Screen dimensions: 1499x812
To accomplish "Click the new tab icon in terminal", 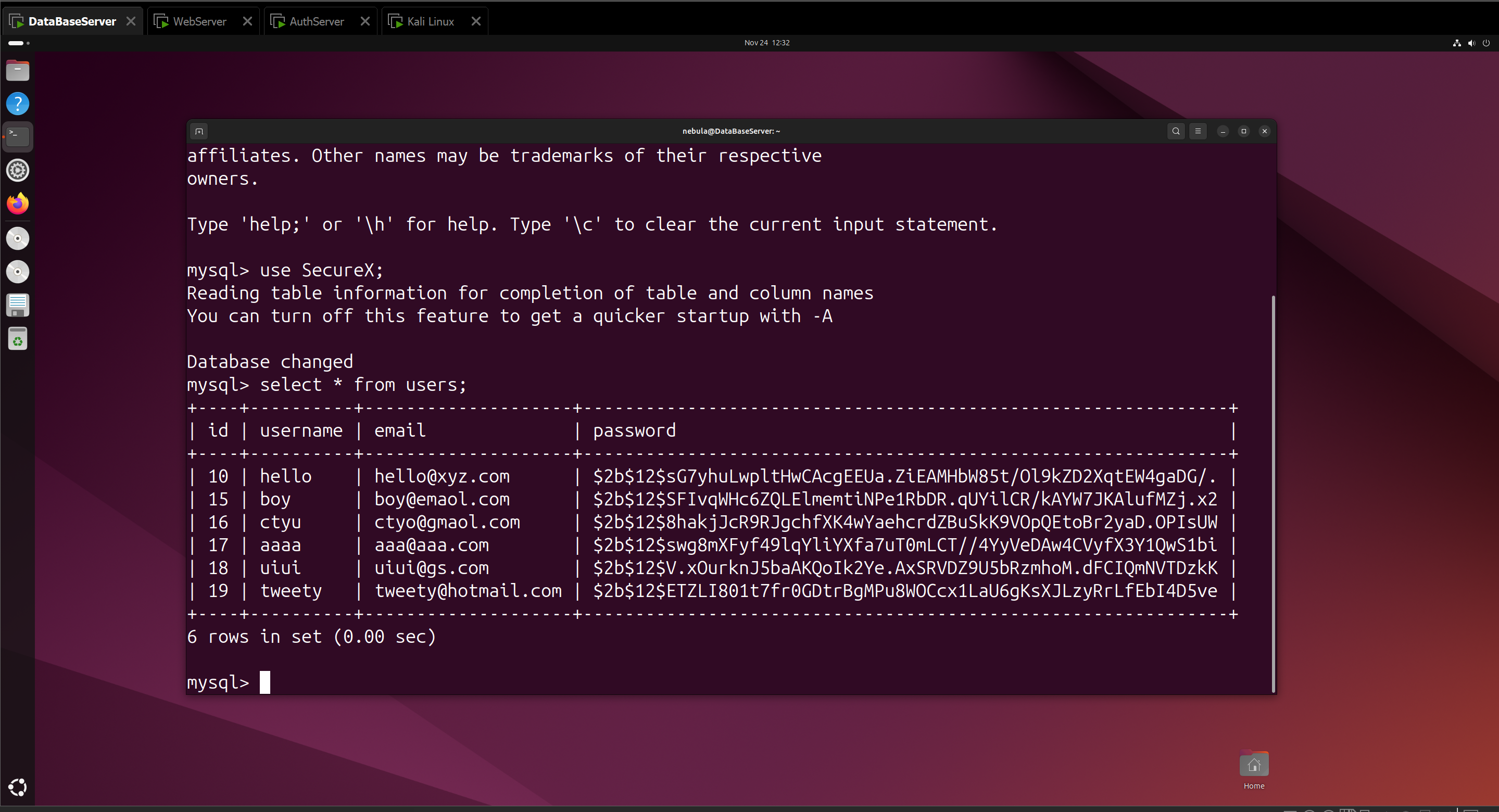I will click(199, 132).
